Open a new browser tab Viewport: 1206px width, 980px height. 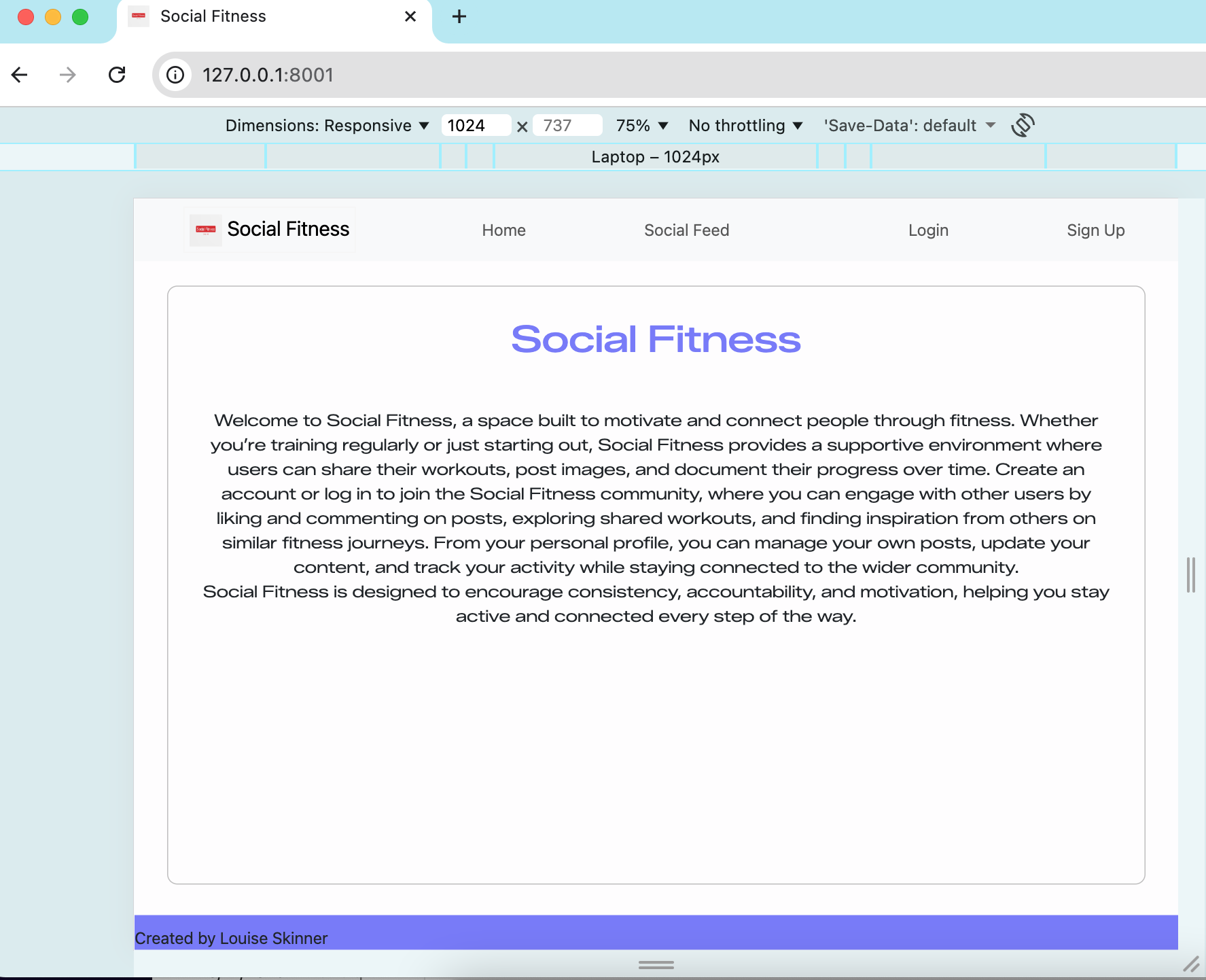459,16
